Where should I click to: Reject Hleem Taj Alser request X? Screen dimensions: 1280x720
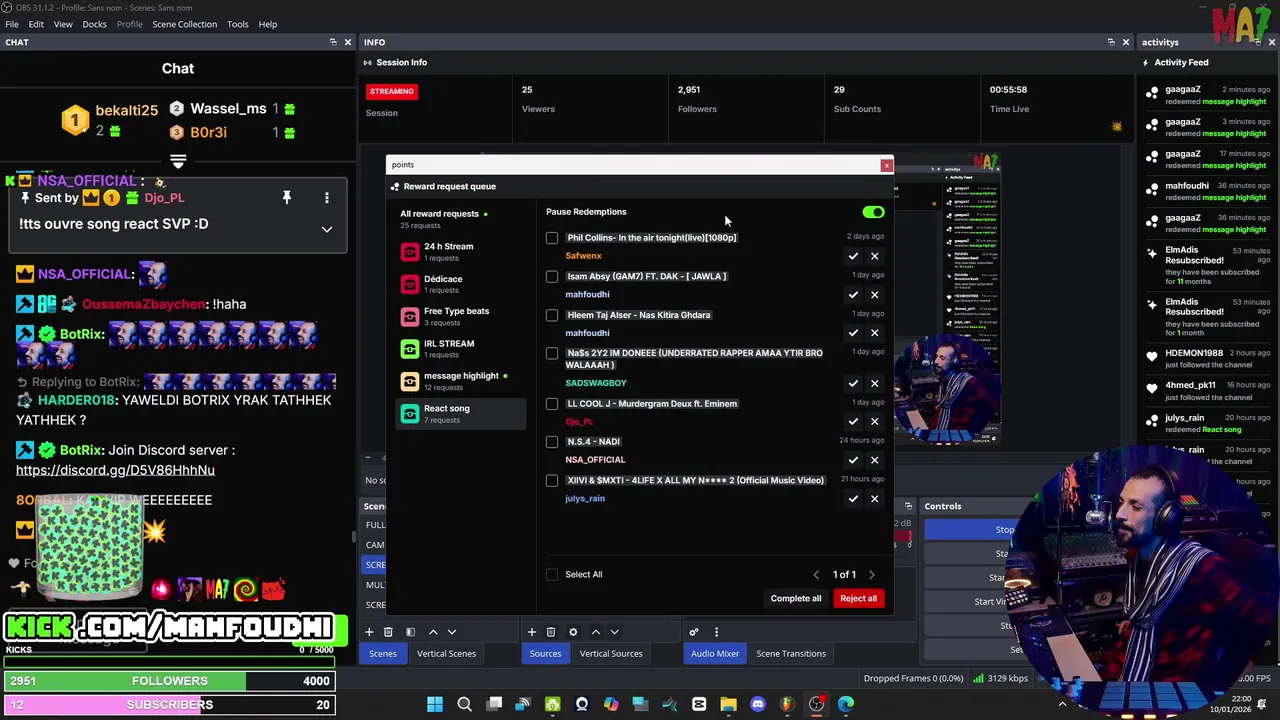(875, 333)
